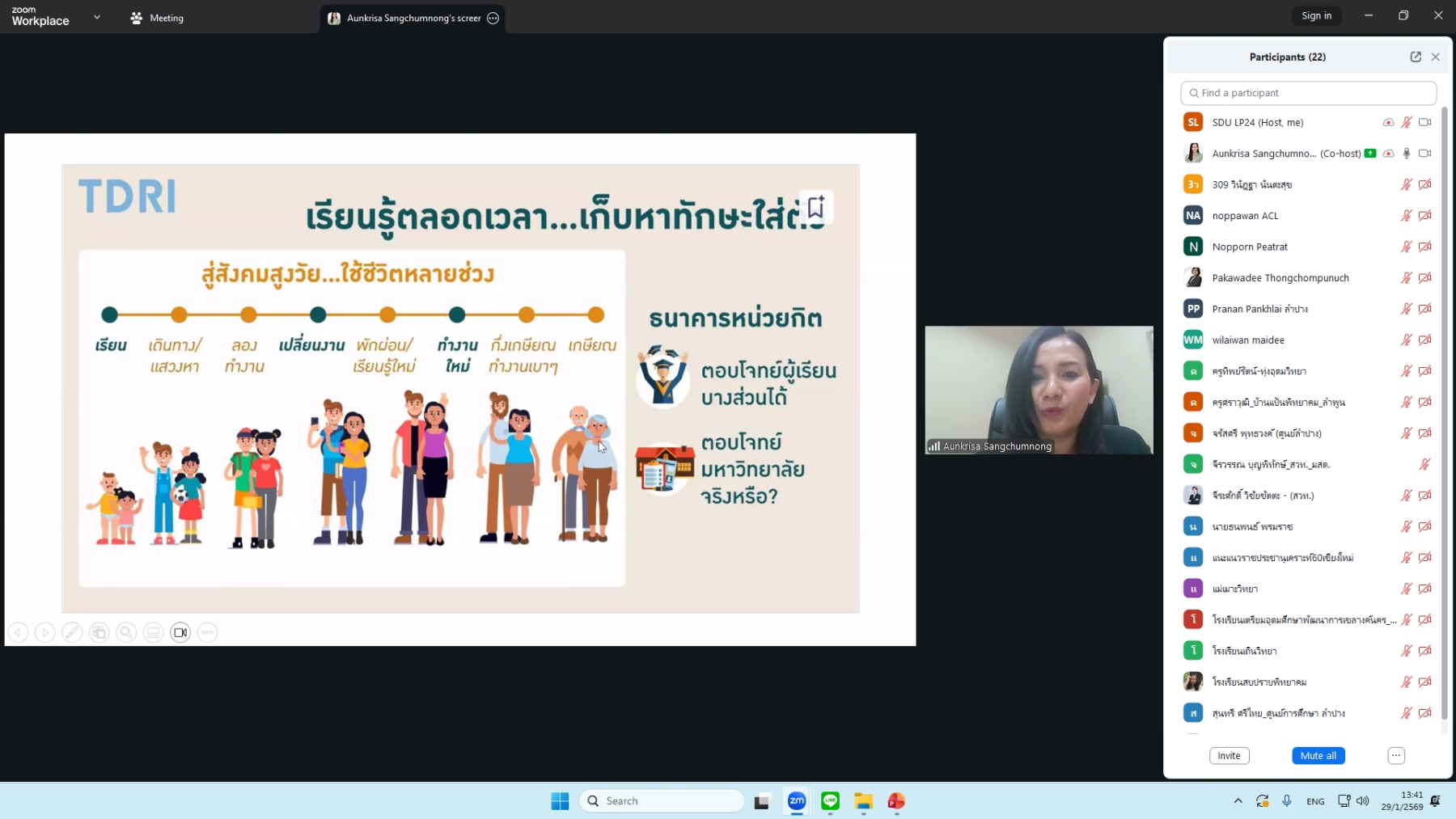Toggle video for SDU LP24 host
Viewport: 1456px width, 819px height.
click(1424, 122)
